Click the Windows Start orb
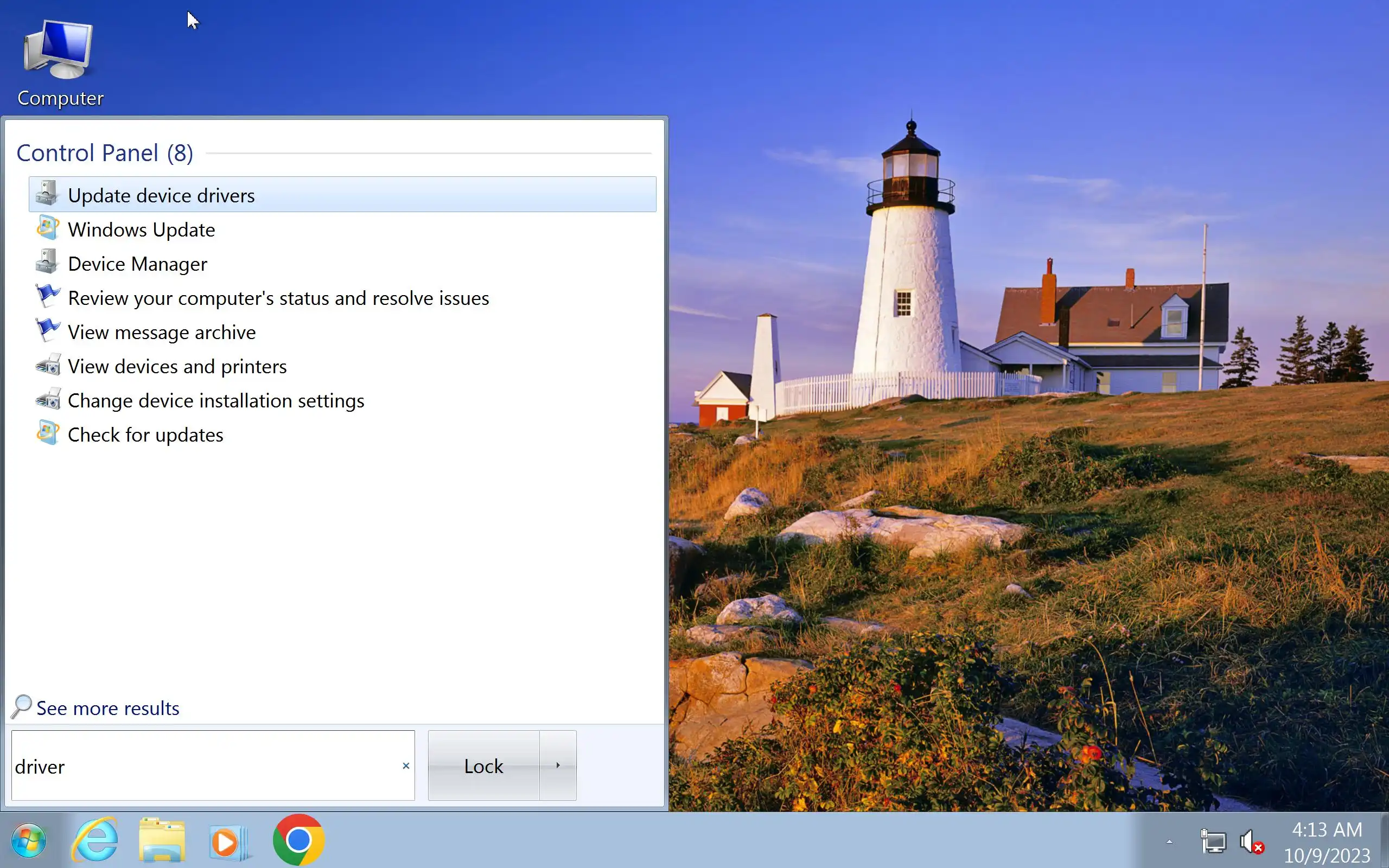The width and height of the screenshot is (1389, 868). [x=29, y=841]
